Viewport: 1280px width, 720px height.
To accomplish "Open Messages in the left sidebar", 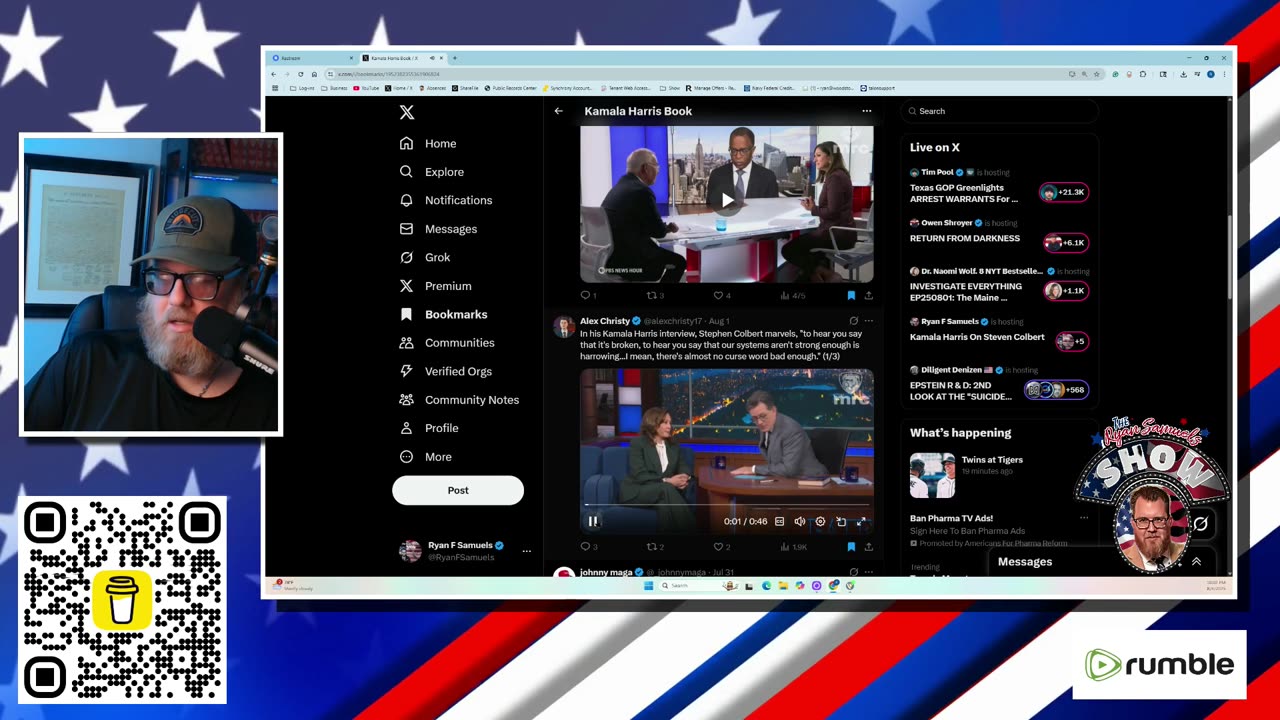I will tap(438, 229).
